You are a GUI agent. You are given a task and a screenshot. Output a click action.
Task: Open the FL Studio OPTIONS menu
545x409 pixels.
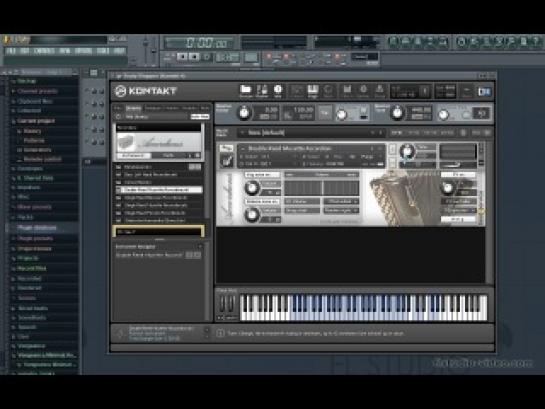coord(83,51)
